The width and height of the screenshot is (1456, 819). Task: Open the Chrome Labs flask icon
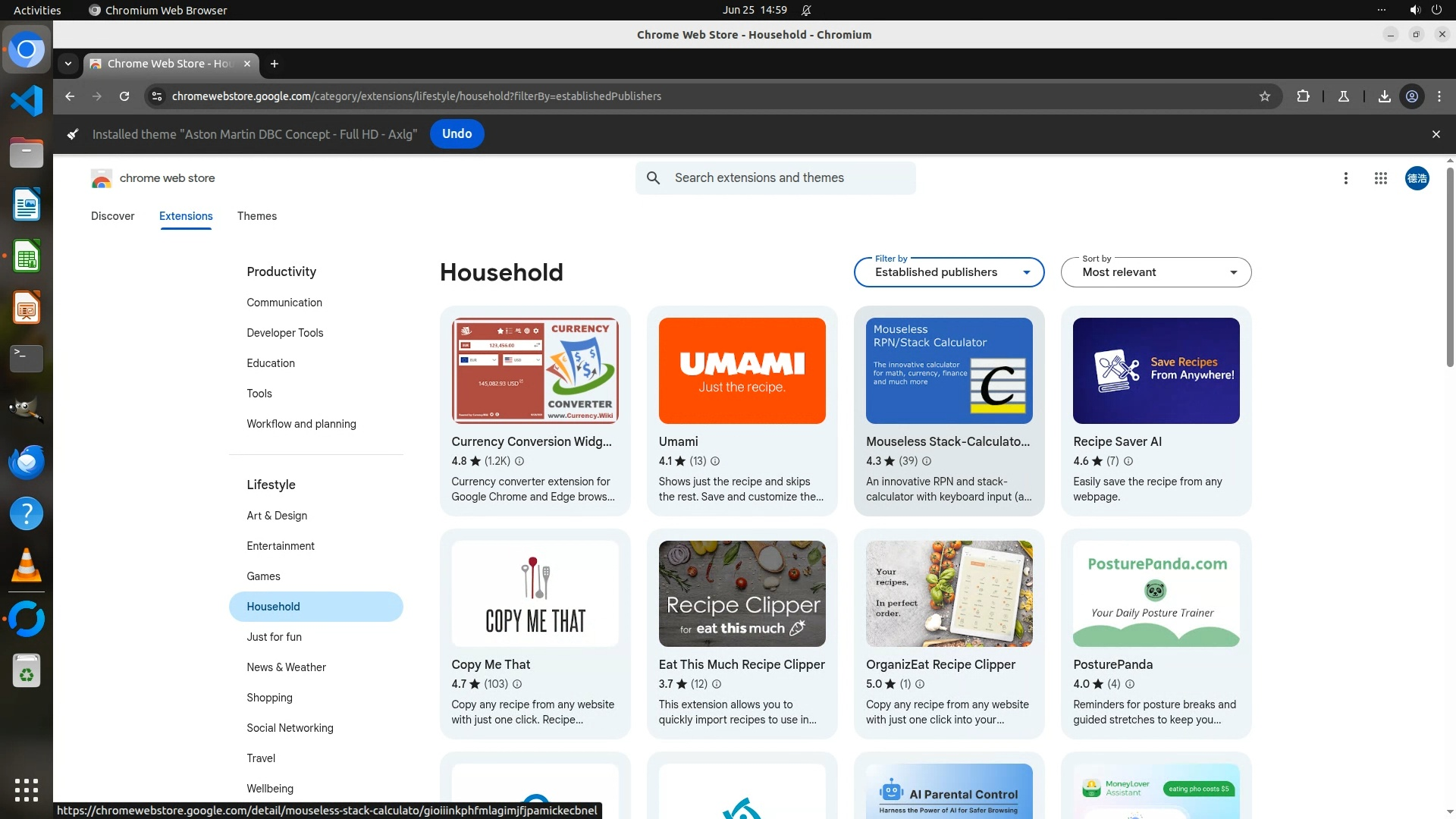[x=1343, y=96]
